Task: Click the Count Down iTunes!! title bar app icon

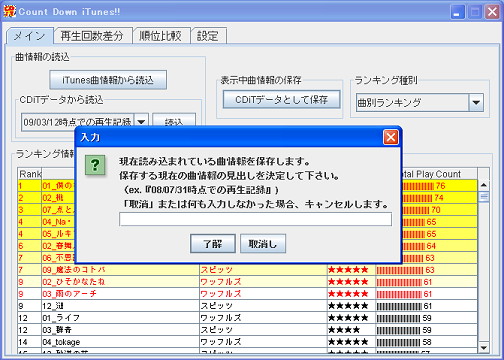Action: pos(9,11)
